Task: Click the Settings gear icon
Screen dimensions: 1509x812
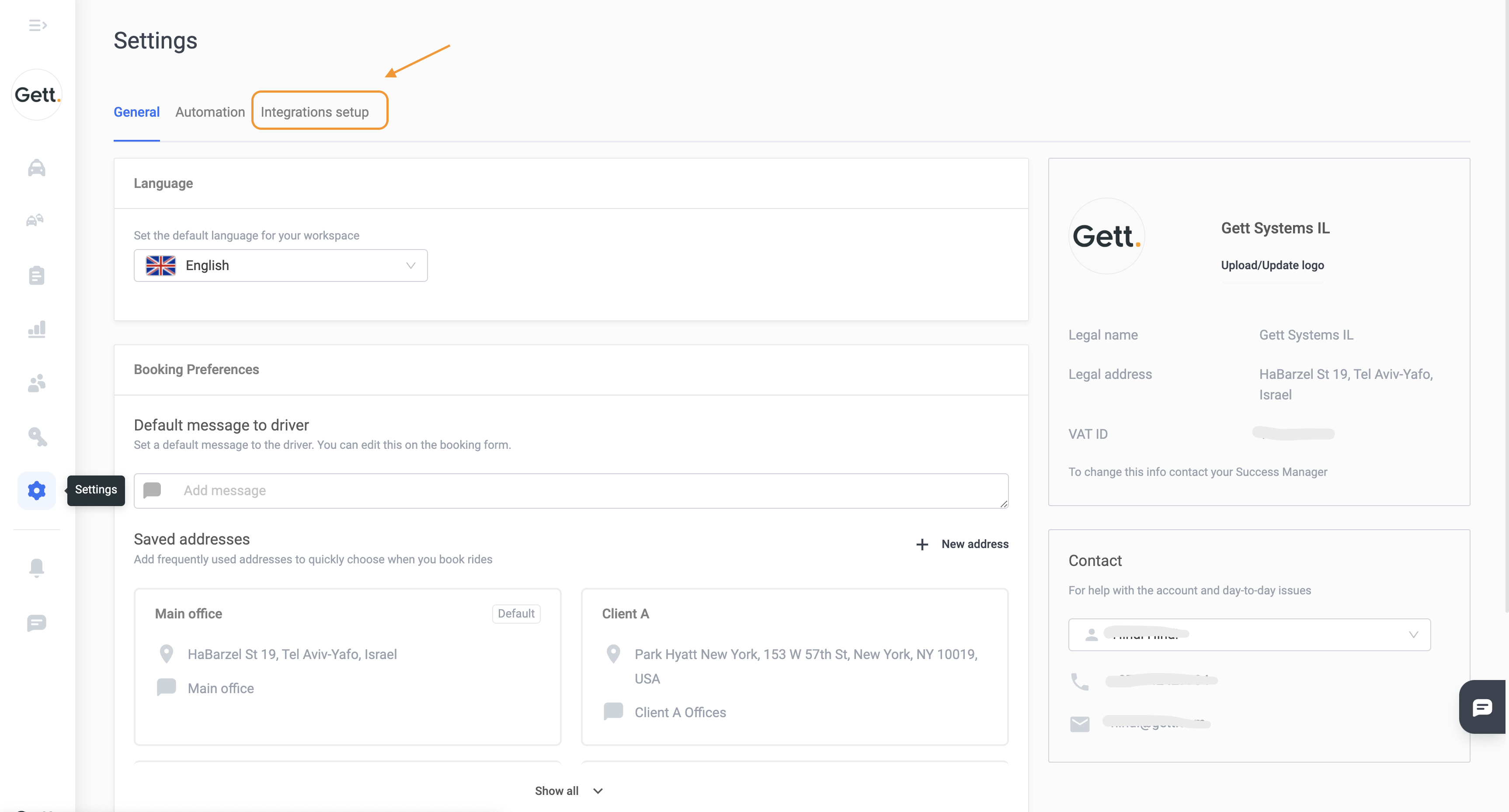Action: [36, 490]
